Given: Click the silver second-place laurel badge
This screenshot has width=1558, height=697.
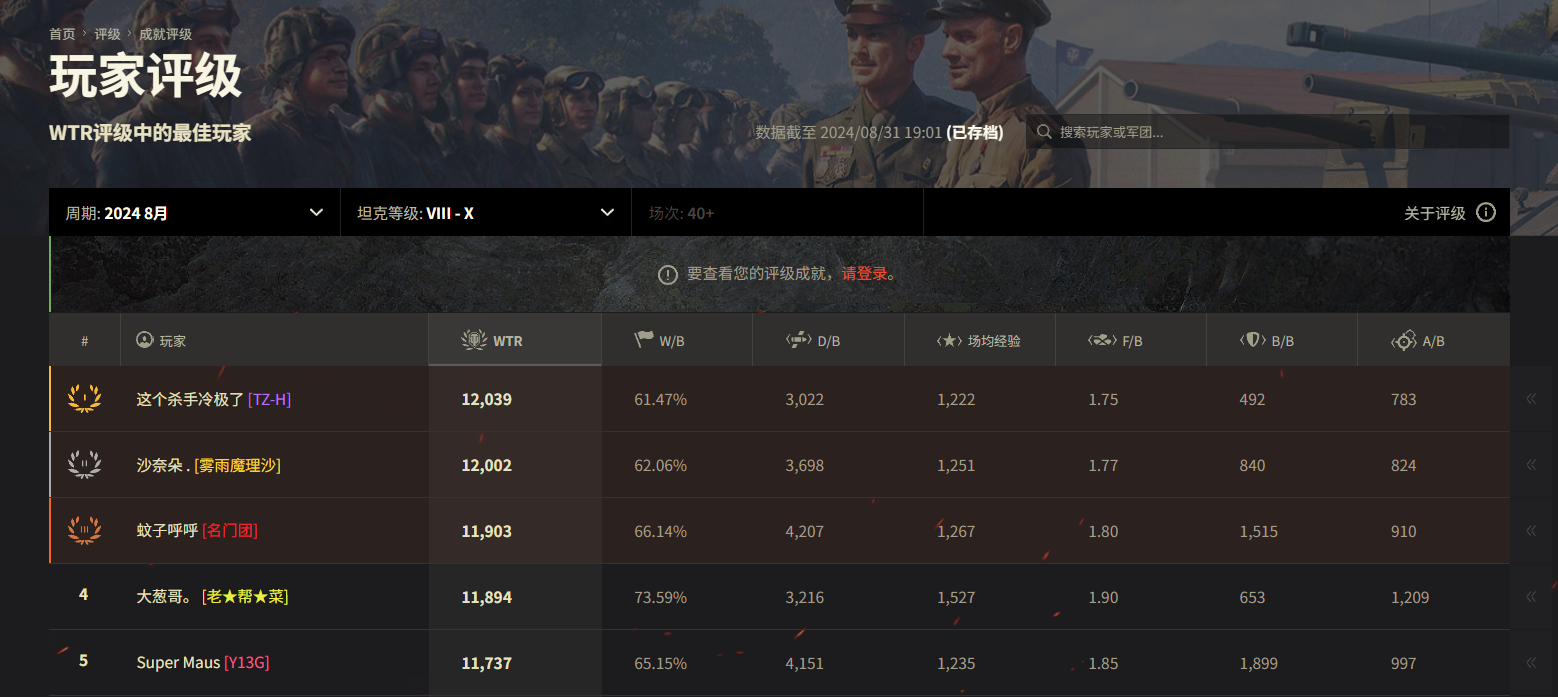Looking at the screenshot, I should pyautogui.click(x=84, y=465).
